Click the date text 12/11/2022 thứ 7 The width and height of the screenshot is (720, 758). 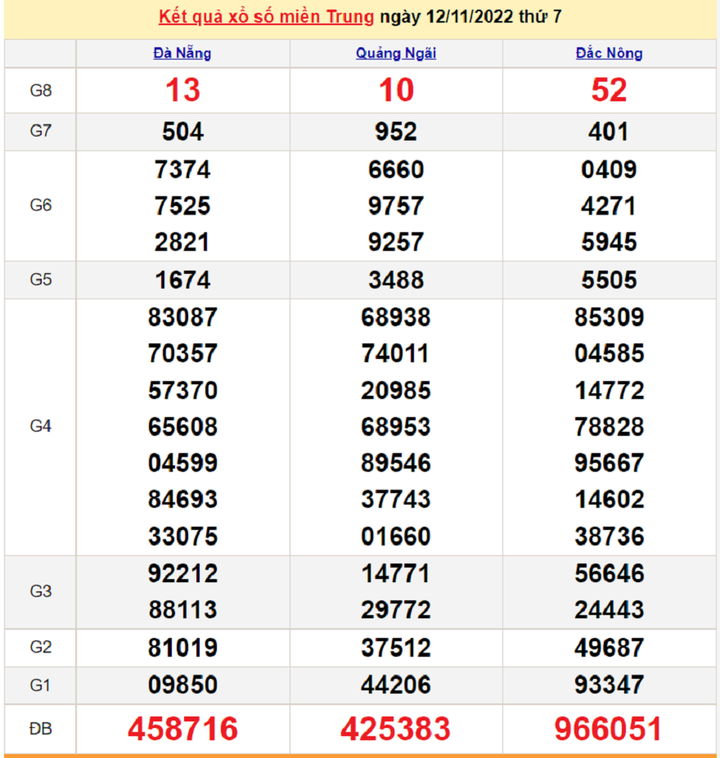[x=489, y=17]
